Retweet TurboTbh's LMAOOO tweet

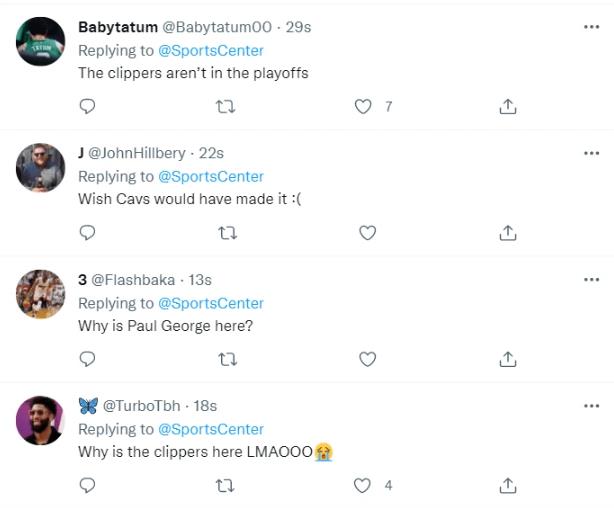click(227, 485)
